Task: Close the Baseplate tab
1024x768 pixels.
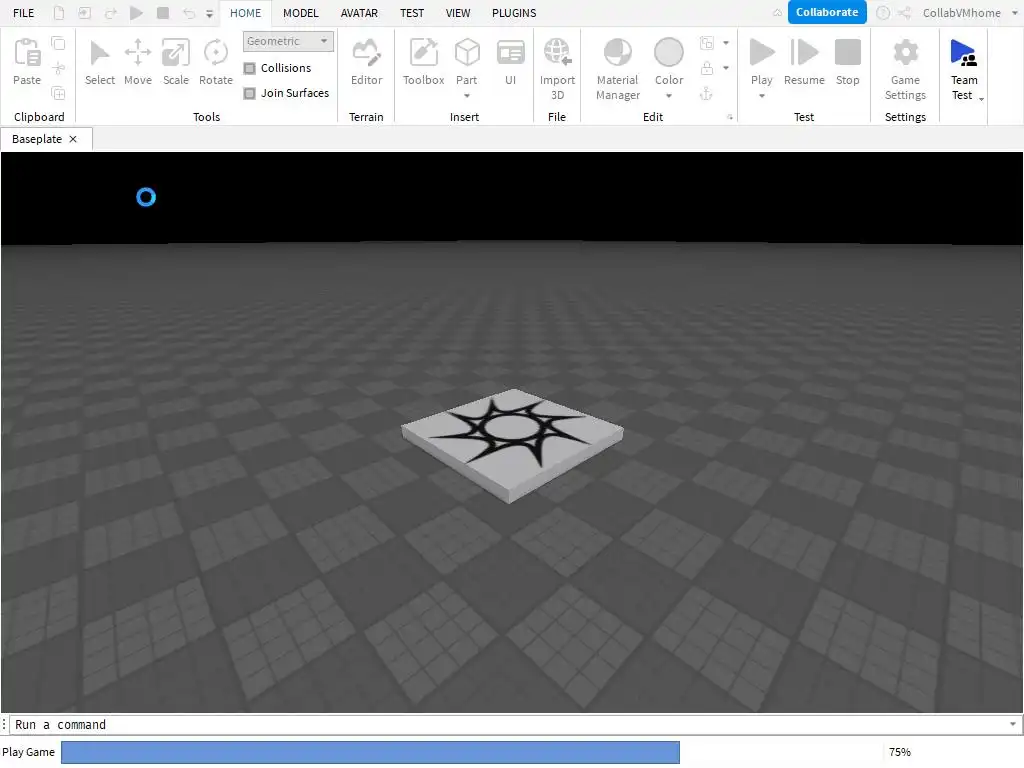Action: [73, 139]
